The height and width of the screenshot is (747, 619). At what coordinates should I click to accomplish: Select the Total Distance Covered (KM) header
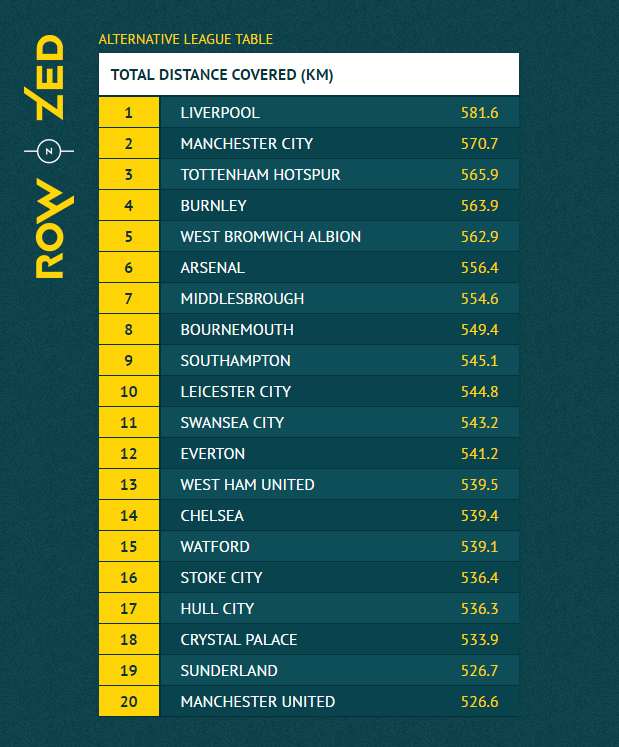point(222,75)
